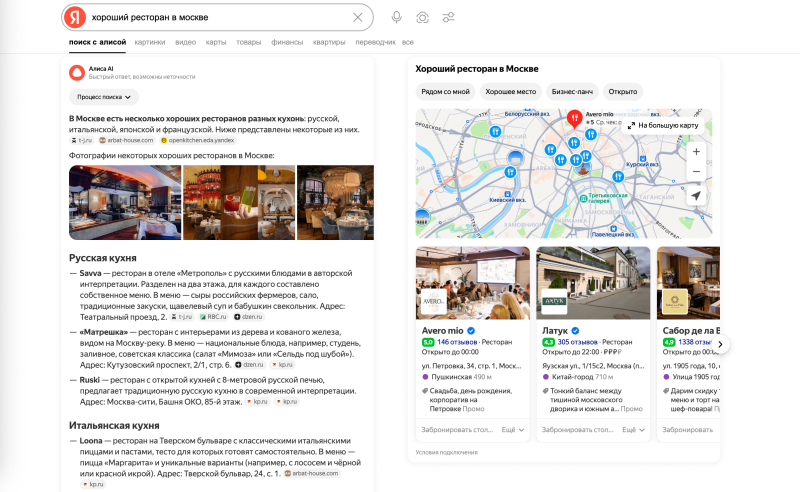Toggle the 'Бизнес-ланч' filter chip
The width and height of the screenshot is (800, 492).
pyautogui.click(x=573, y=91)
